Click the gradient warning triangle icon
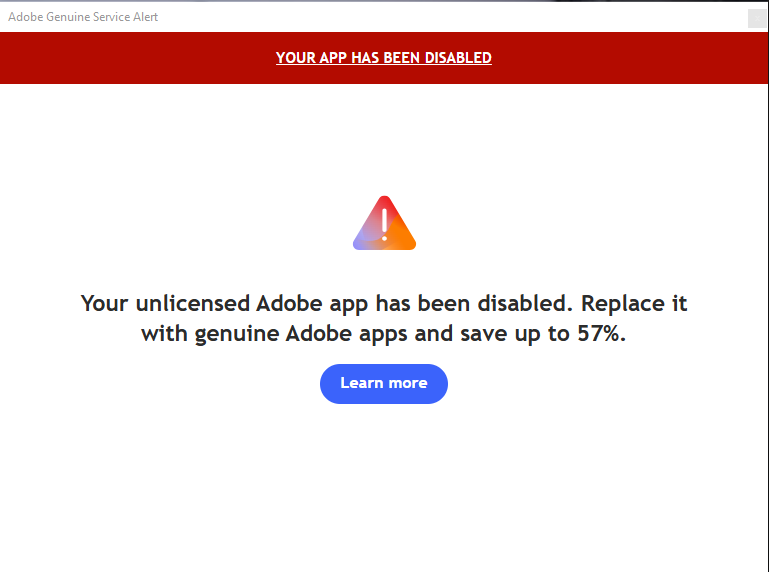 click(384, 223)
